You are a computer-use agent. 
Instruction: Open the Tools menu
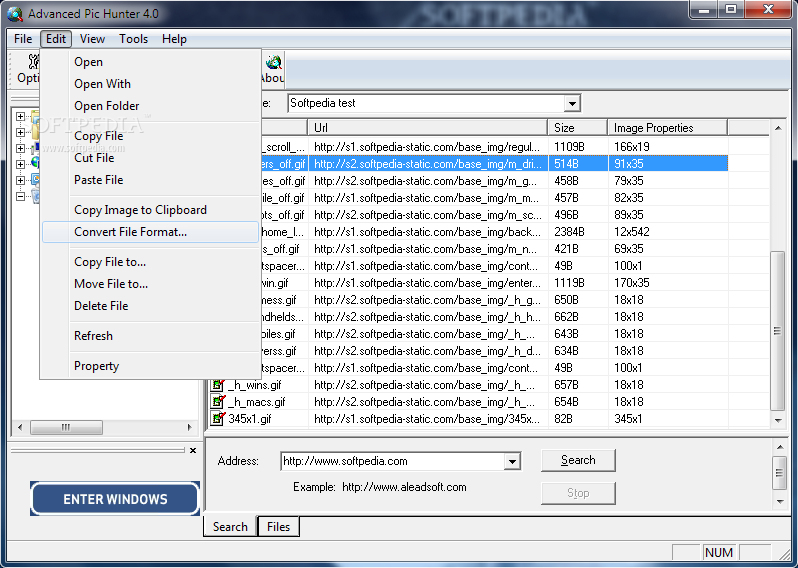pyautogui.click(x=133, y=39)
